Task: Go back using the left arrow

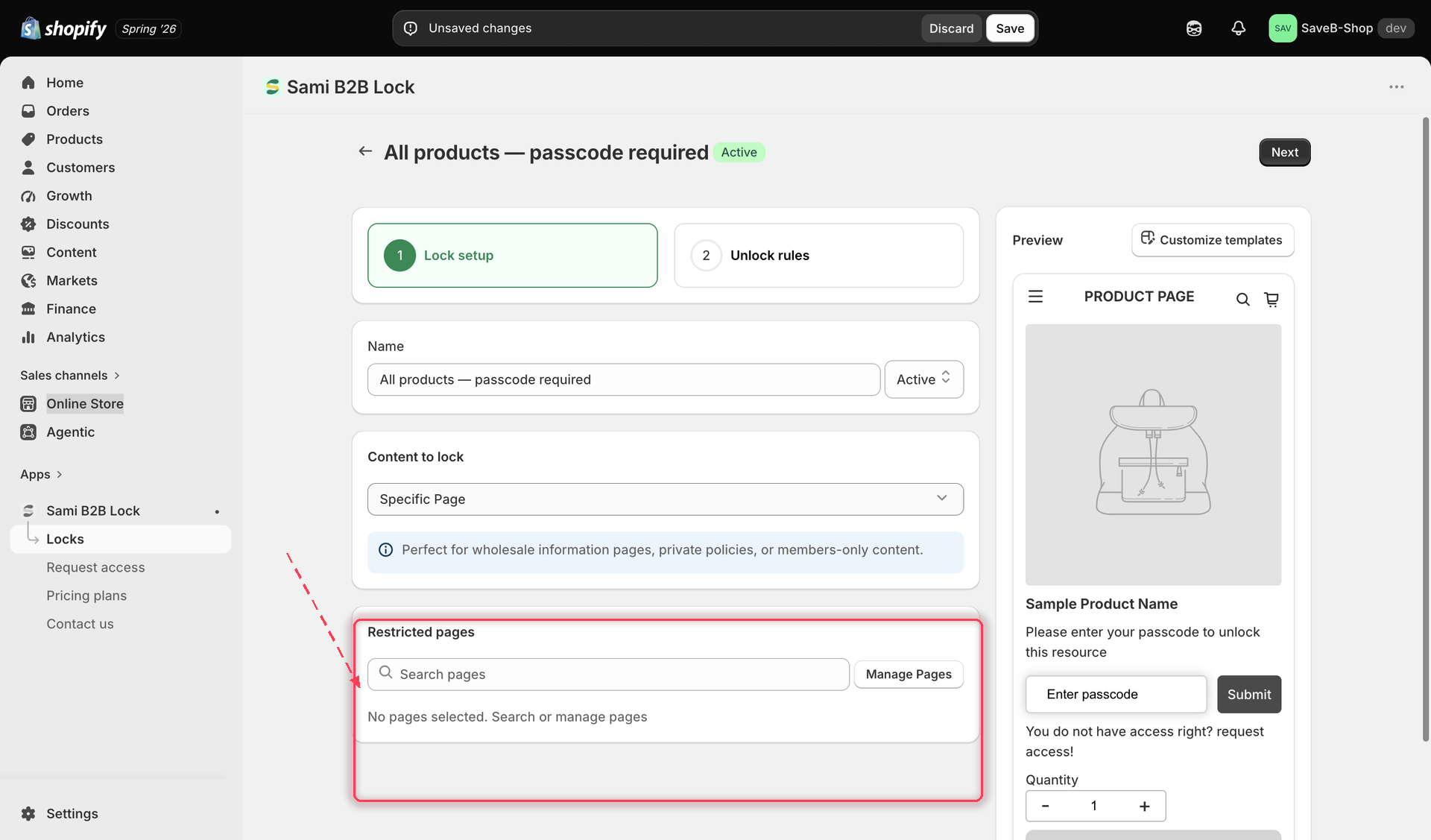Action: (x=365, y=151)
